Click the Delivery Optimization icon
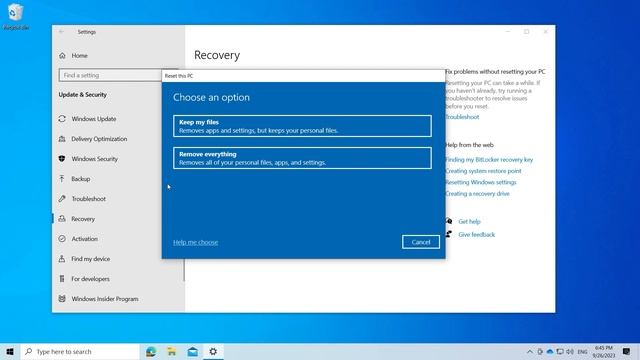 click(62, 139)
